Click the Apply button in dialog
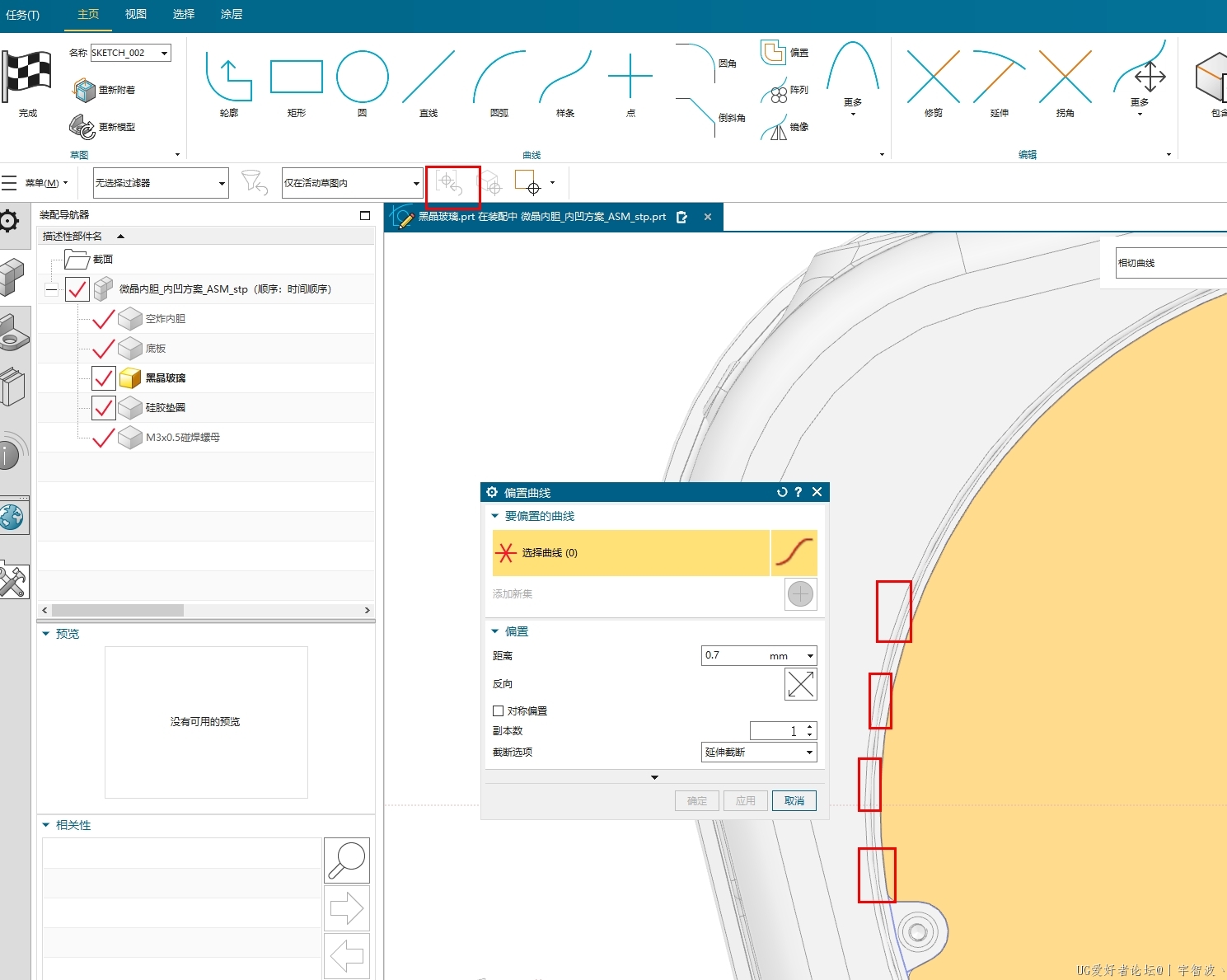This screenshot has width=1227, height=980. [x=746, y=801]
